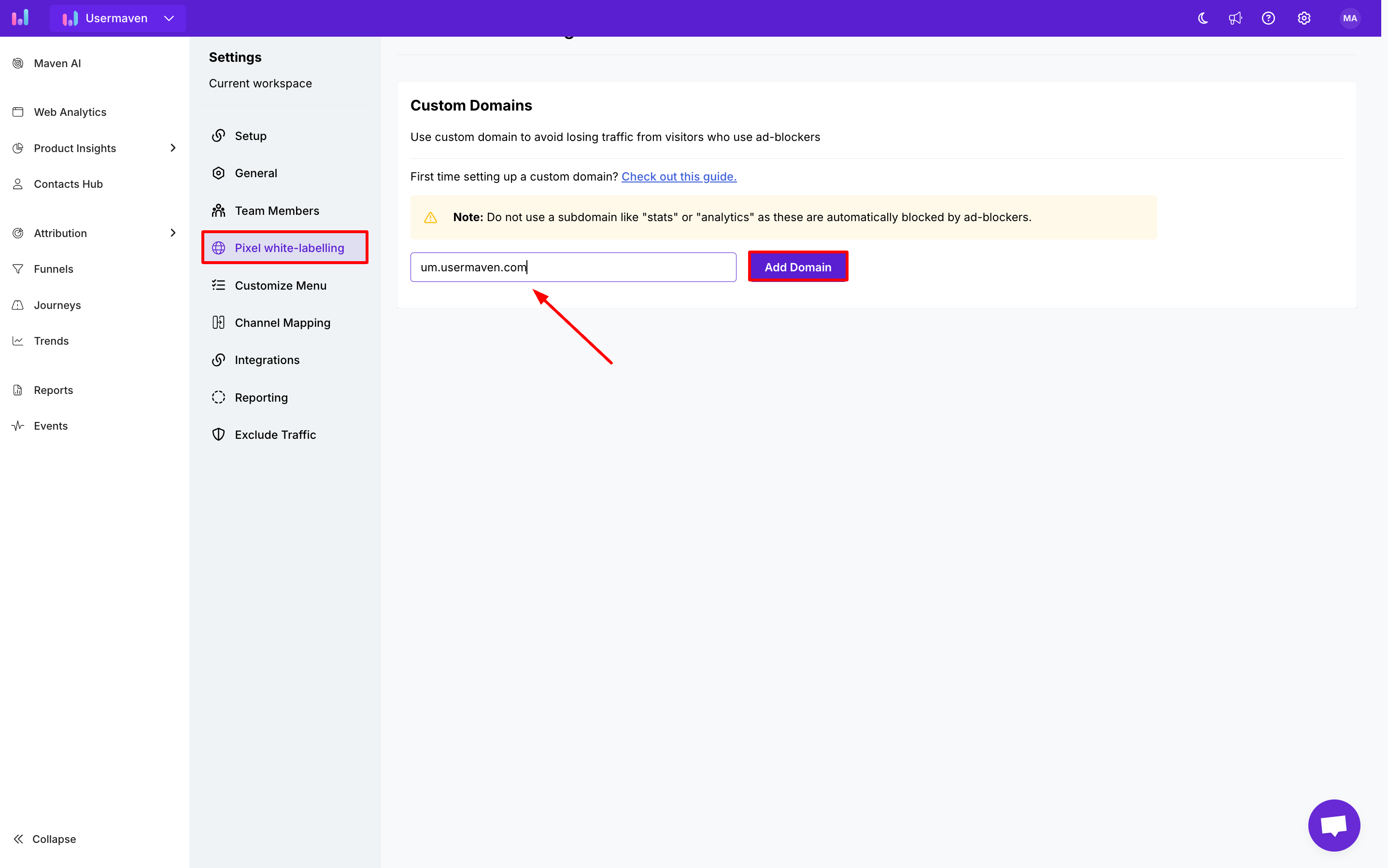Open the MA user avatar menu
The height and width of the screenshot is (868, 1388).
pos(1349,18)
